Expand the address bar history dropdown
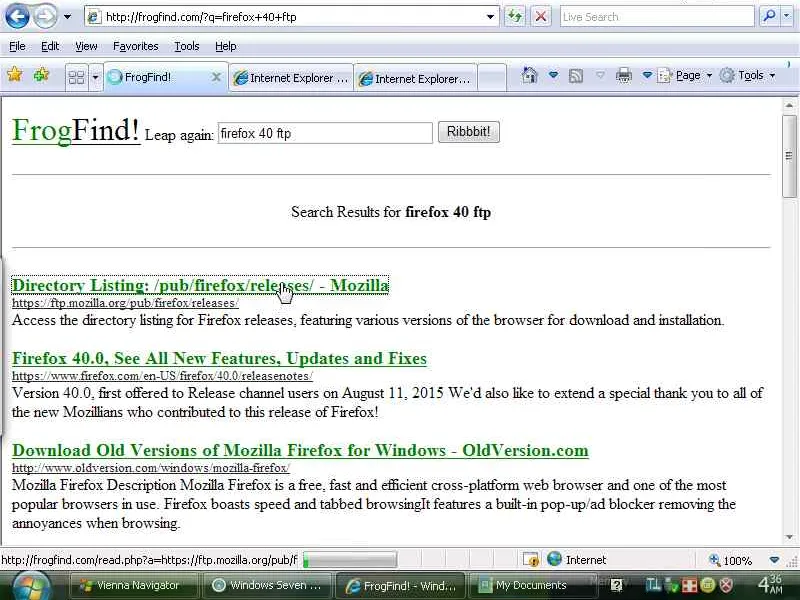This screenshot has height=600, width=800. 490,17
